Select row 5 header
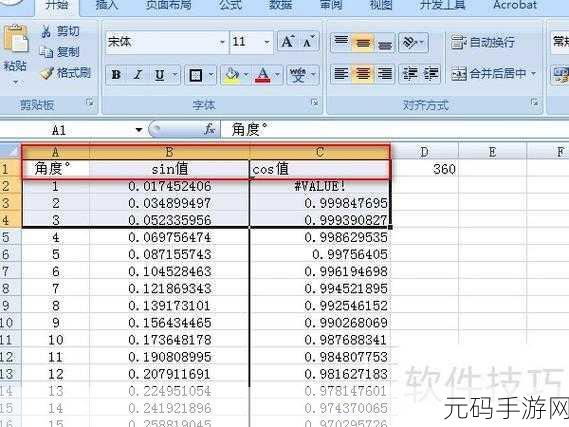Screen dimensions: 569x427 pos(10,238)
